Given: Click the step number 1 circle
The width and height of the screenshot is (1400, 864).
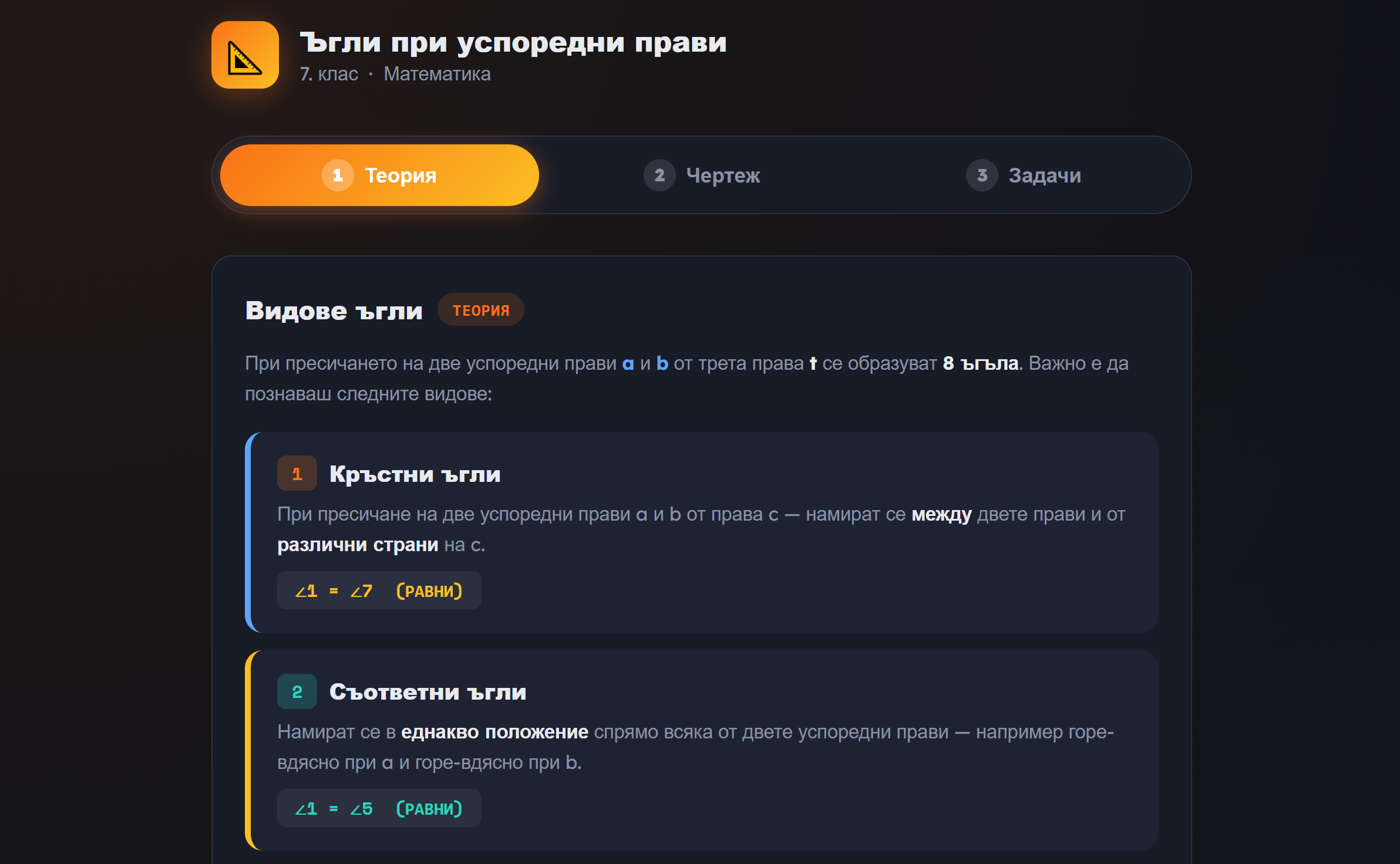Looking at the screenshot, I should click(x=338, y=175).
